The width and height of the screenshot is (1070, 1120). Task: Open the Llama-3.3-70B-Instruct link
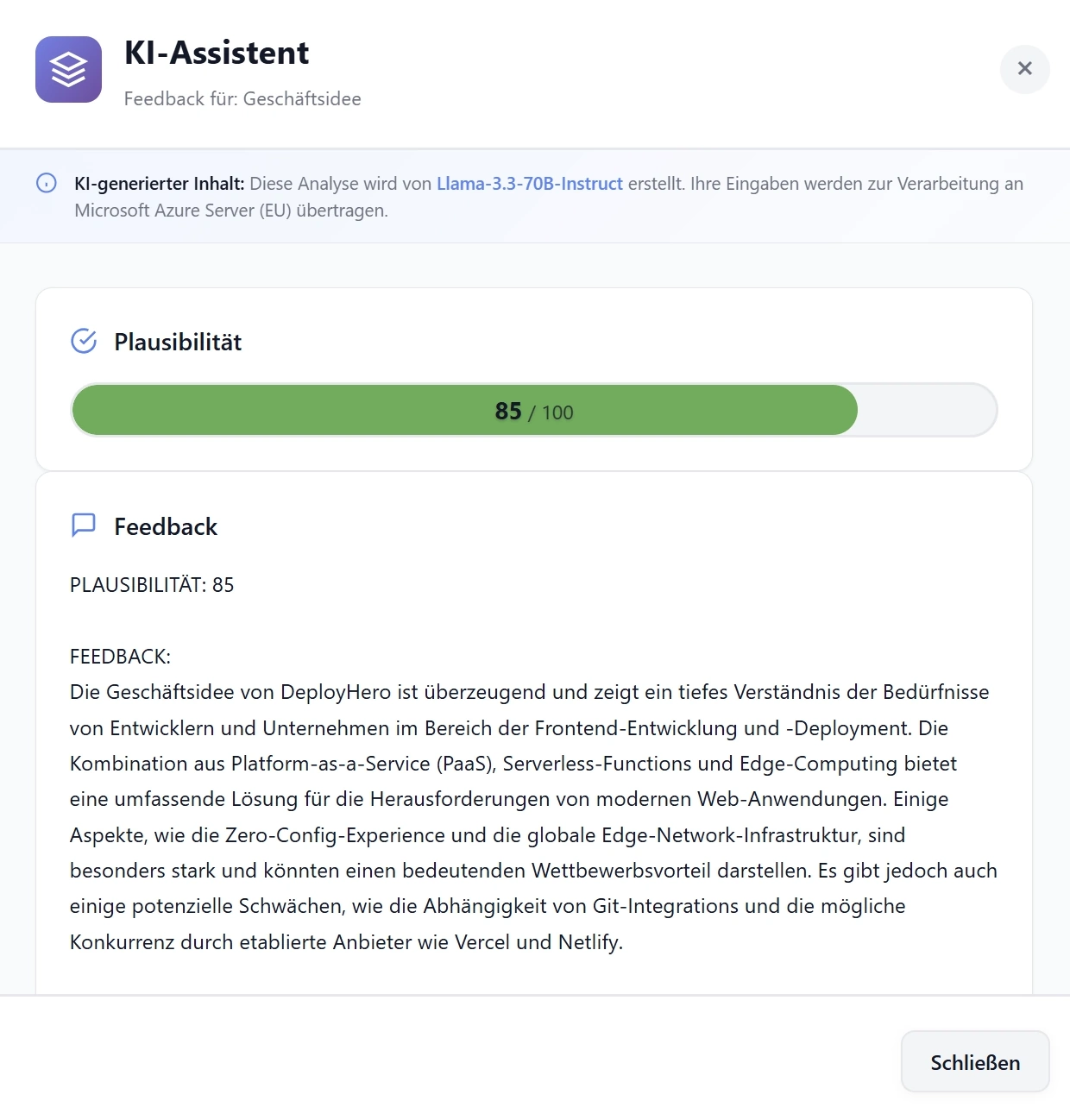529,183
